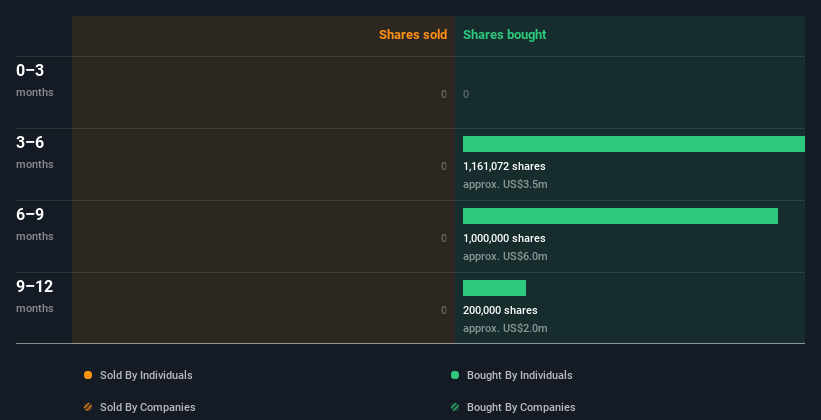Click the short green bar for 9–12 months
The image size is (821, 420).
494,288
